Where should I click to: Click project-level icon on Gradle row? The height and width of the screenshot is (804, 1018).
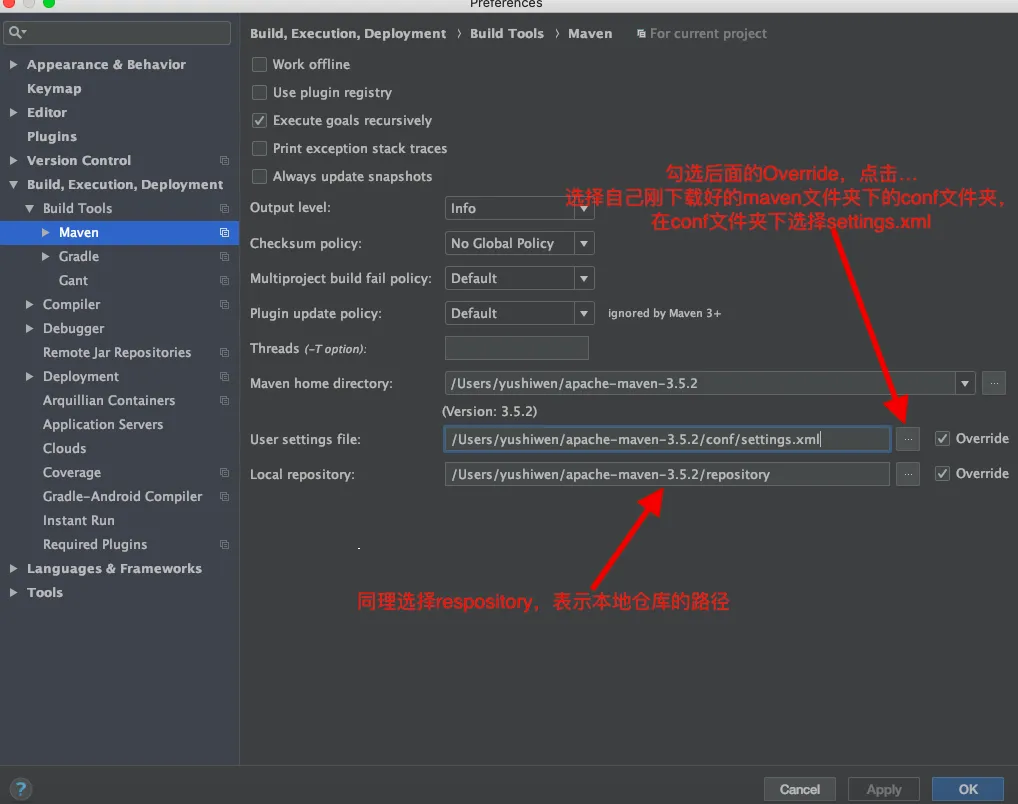click(x=225, y=257)
